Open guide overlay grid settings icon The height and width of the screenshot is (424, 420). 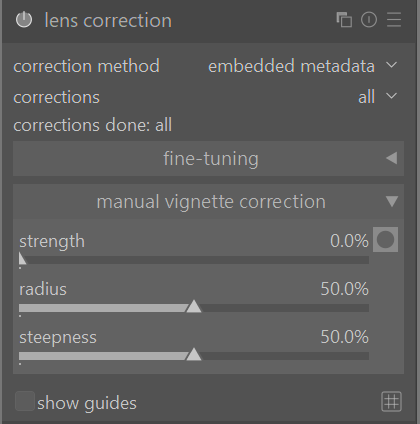point(391,401)
